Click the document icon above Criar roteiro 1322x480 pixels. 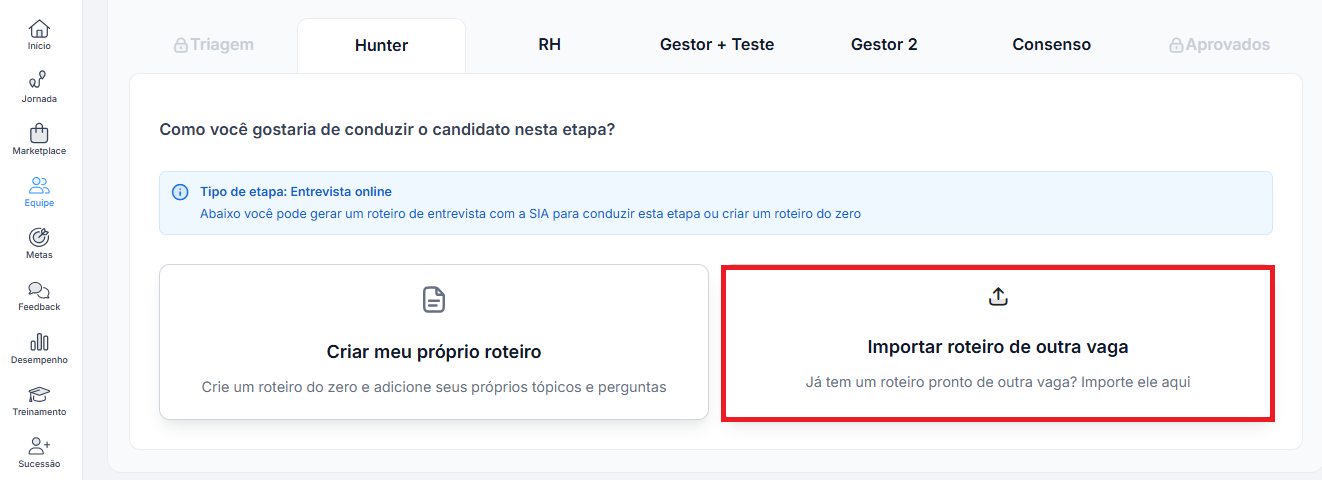click(434, 299)
